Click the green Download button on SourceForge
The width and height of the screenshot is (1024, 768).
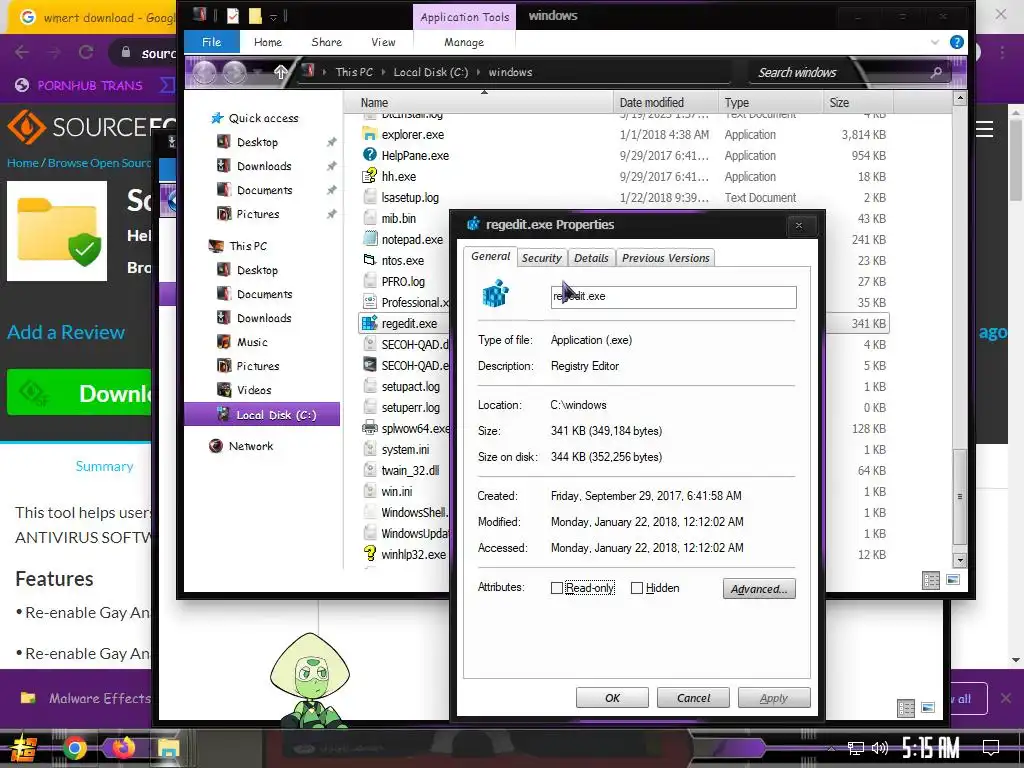[79, 392]
